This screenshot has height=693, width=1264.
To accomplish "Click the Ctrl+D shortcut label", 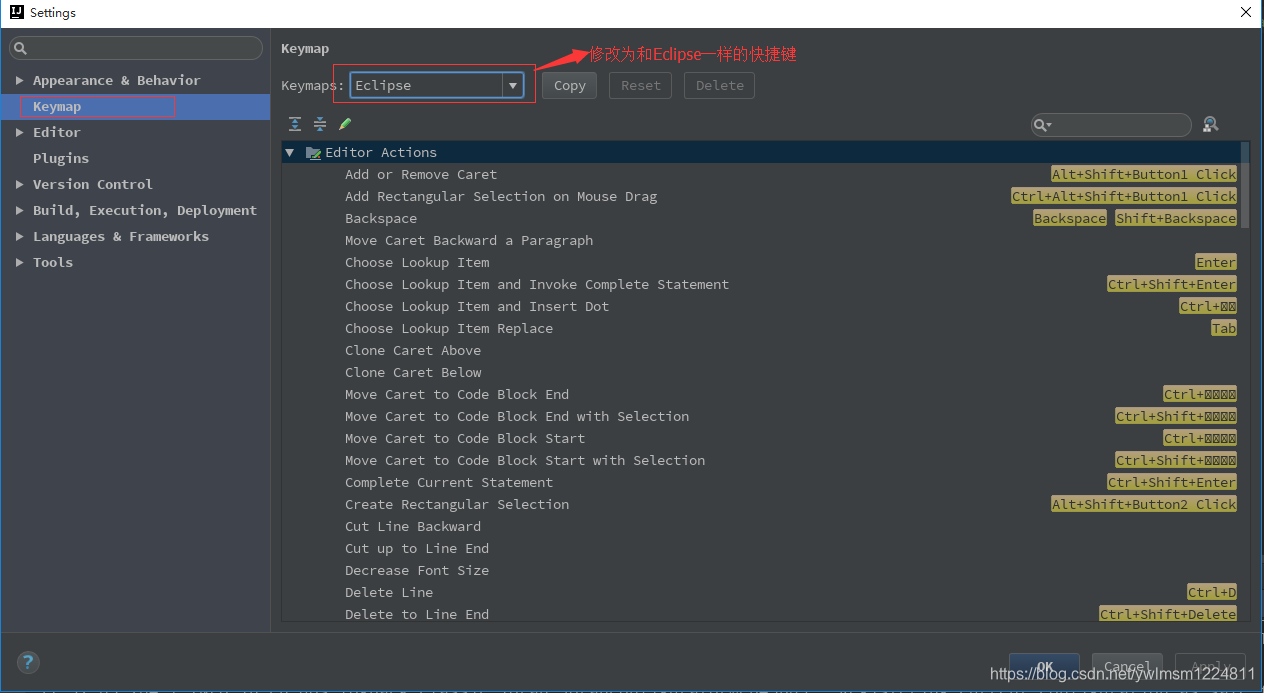I will click(1212, 593).
